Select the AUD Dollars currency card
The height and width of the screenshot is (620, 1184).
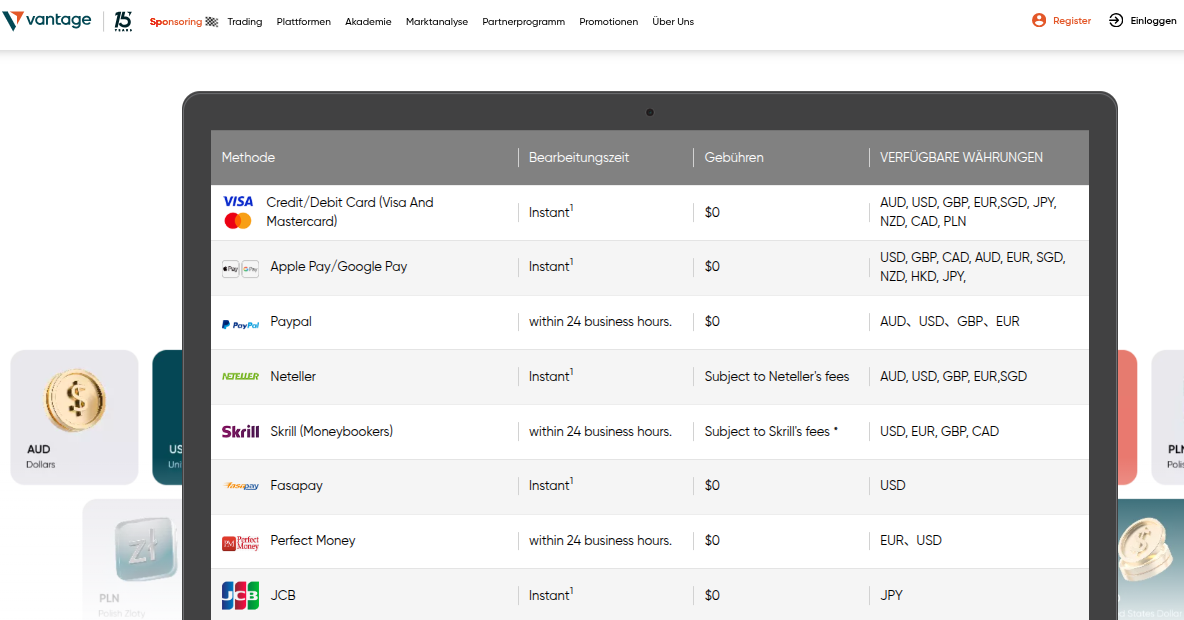coord(74,417)
